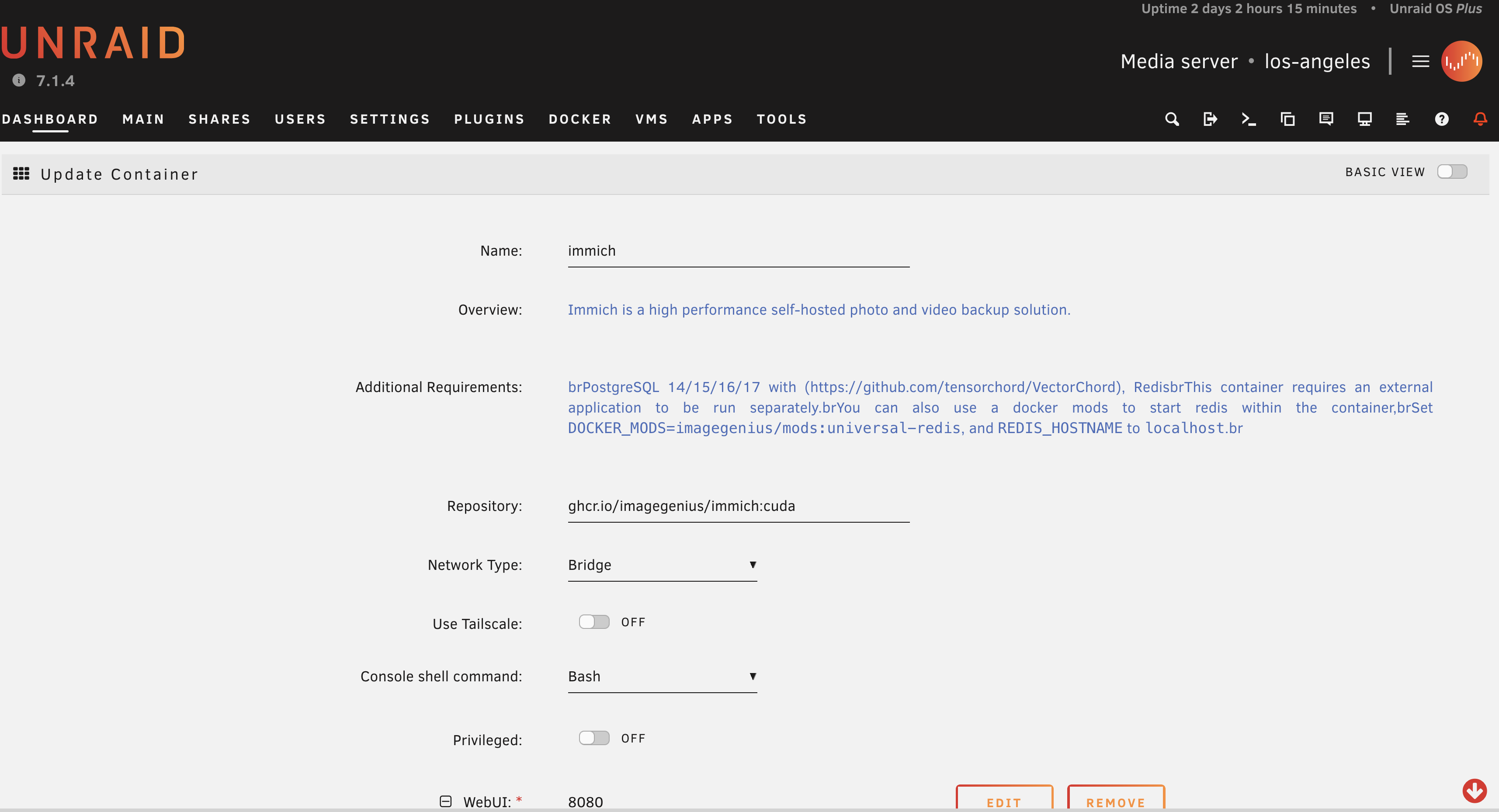Click the logout icon in toolbar
This screenshot has width=1499, height=812.
1210,119
